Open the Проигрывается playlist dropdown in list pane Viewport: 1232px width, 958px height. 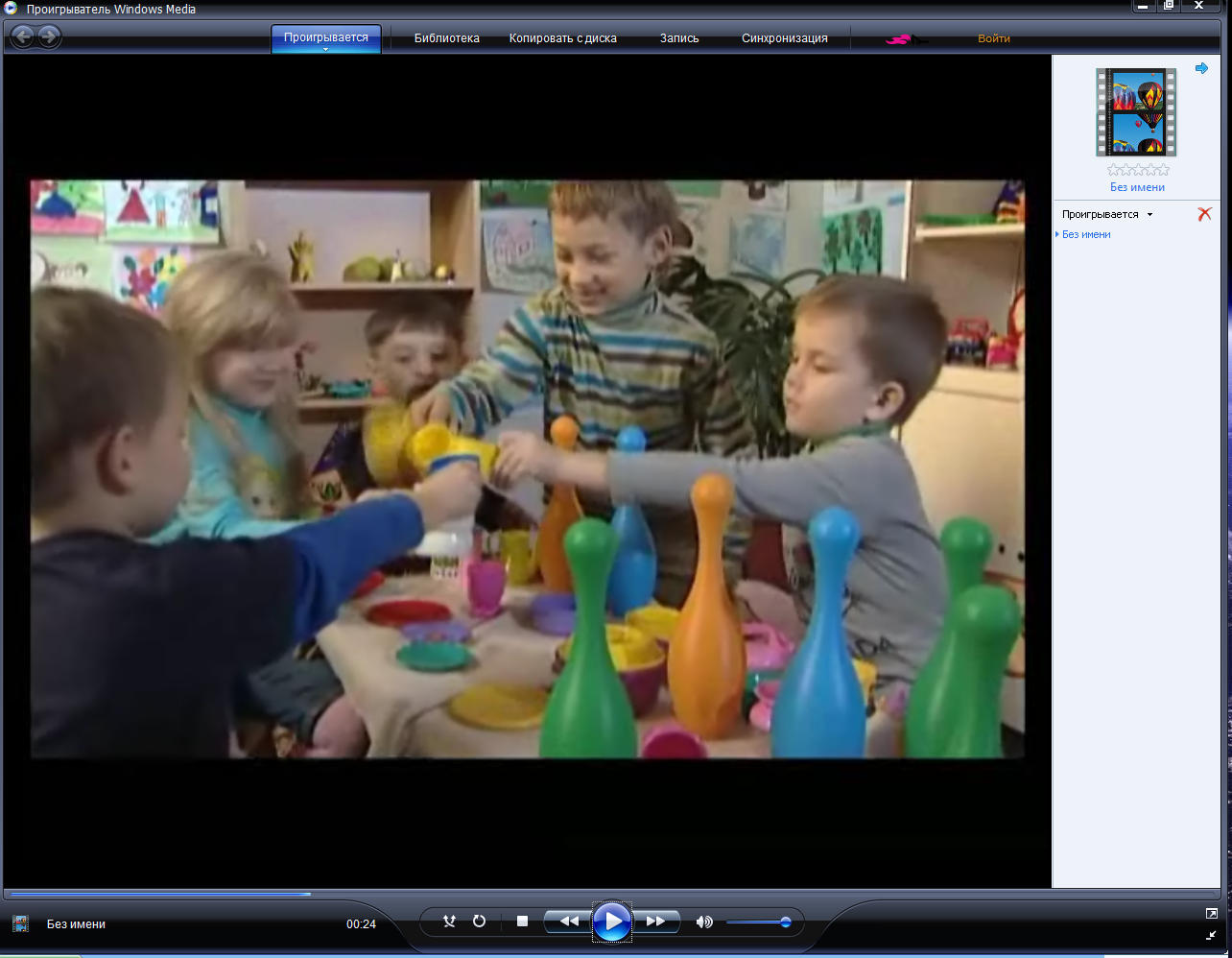pos(1107,214)
